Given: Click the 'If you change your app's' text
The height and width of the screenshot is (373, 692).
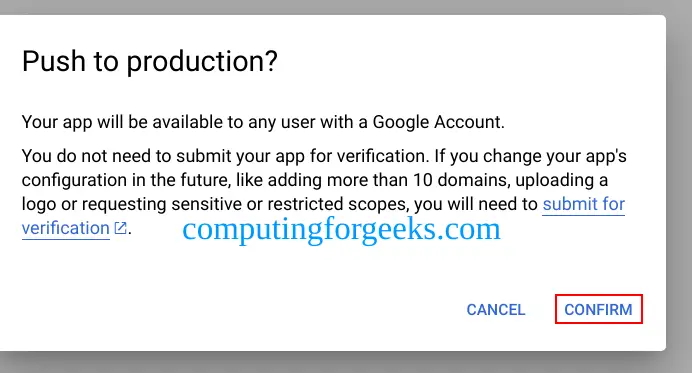Looking at the screenshot, I should [530, 156].
